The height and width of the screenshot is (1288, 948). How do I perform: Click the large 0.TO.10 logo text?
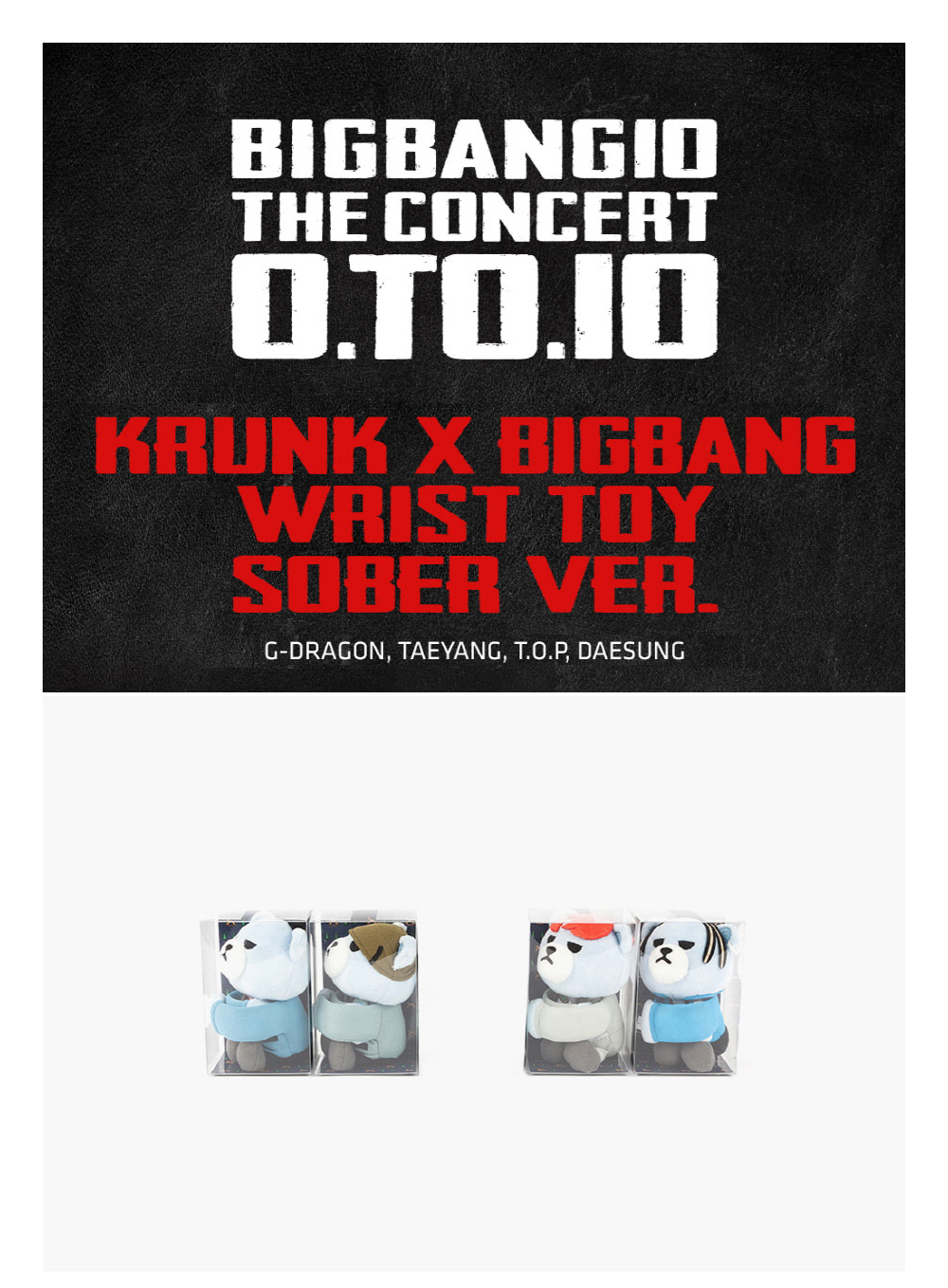click(474, 305)
